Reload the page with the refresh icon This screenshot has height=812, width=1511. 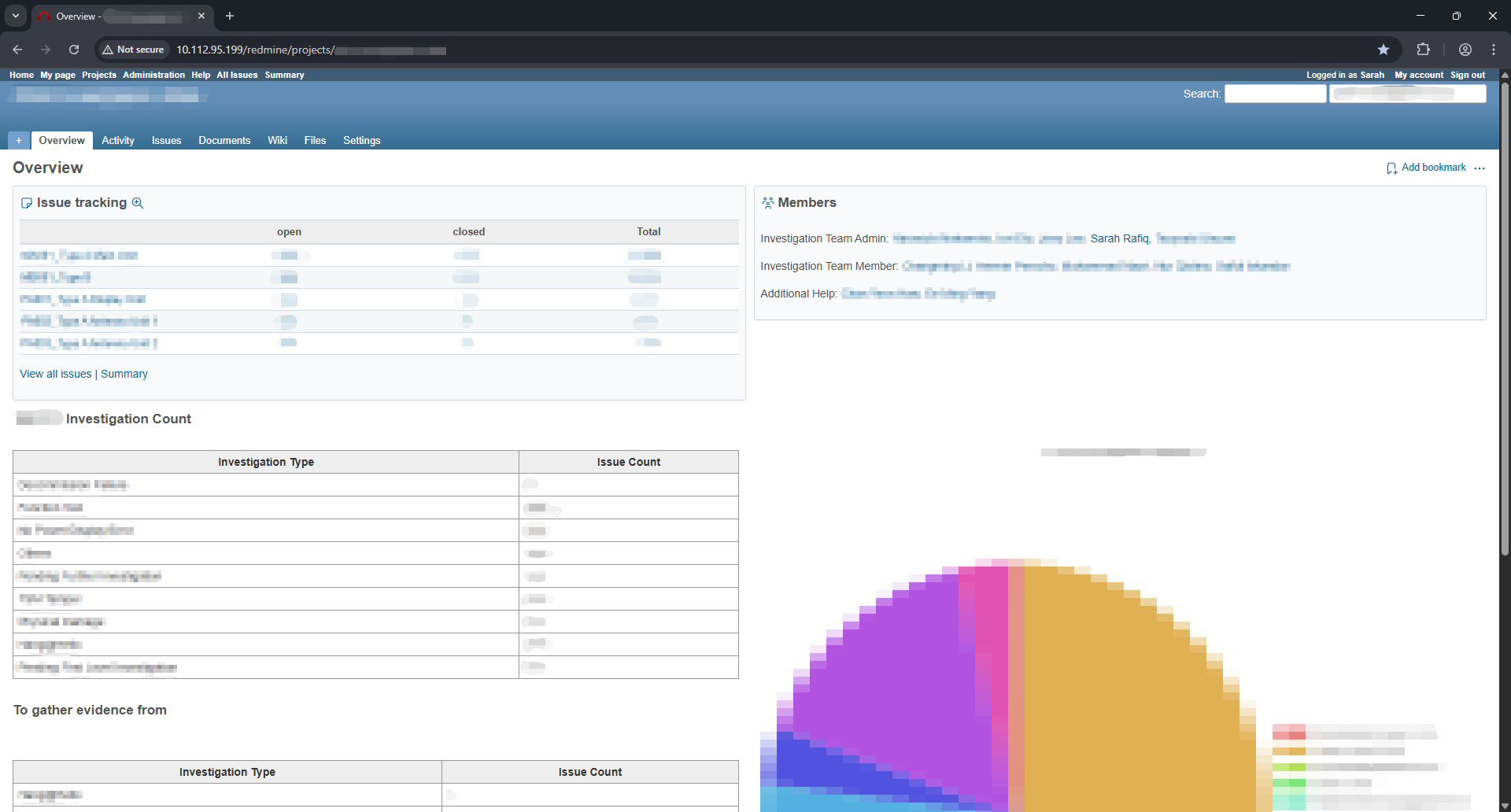(73, 50)
